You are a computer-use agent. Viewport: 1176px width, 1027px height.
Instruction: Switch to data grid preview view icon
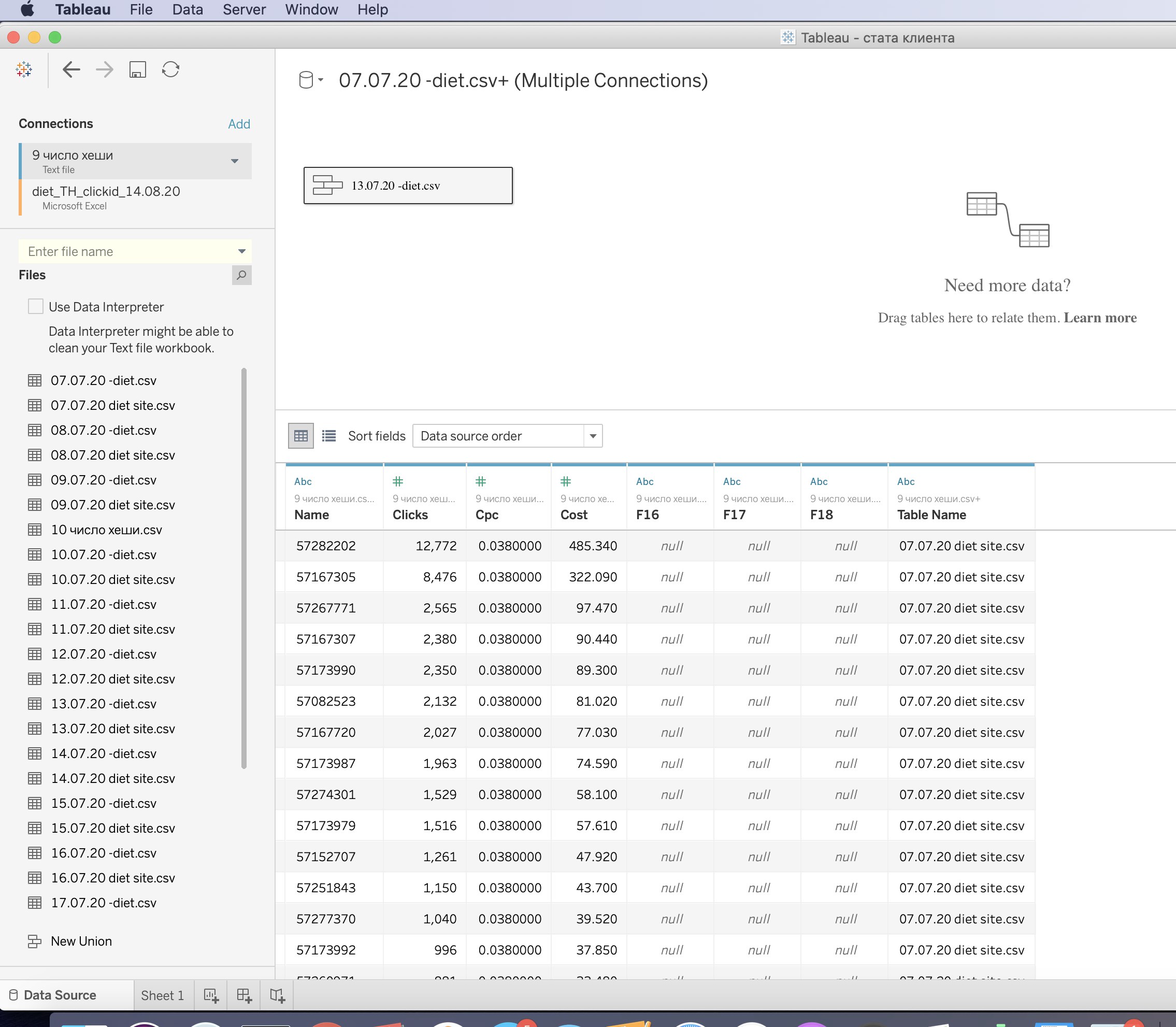point(301,436)
